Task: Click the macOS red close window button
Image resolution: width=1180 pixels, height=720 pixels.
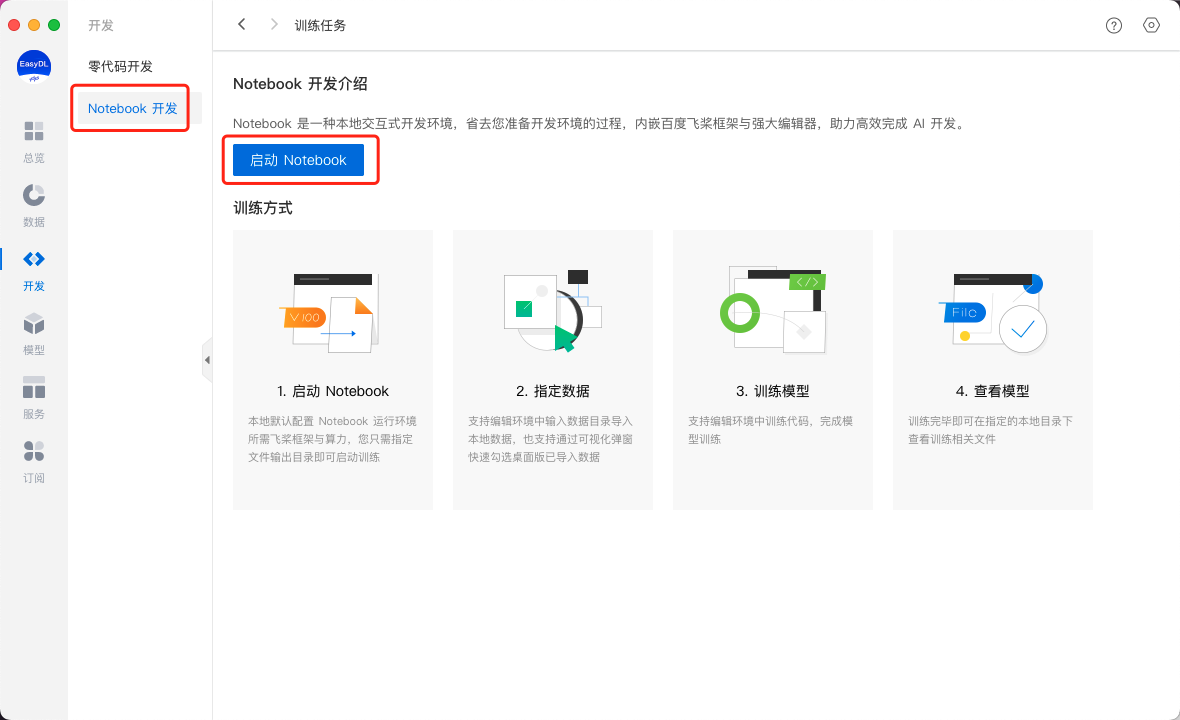Action: click(x=14, y=25)
